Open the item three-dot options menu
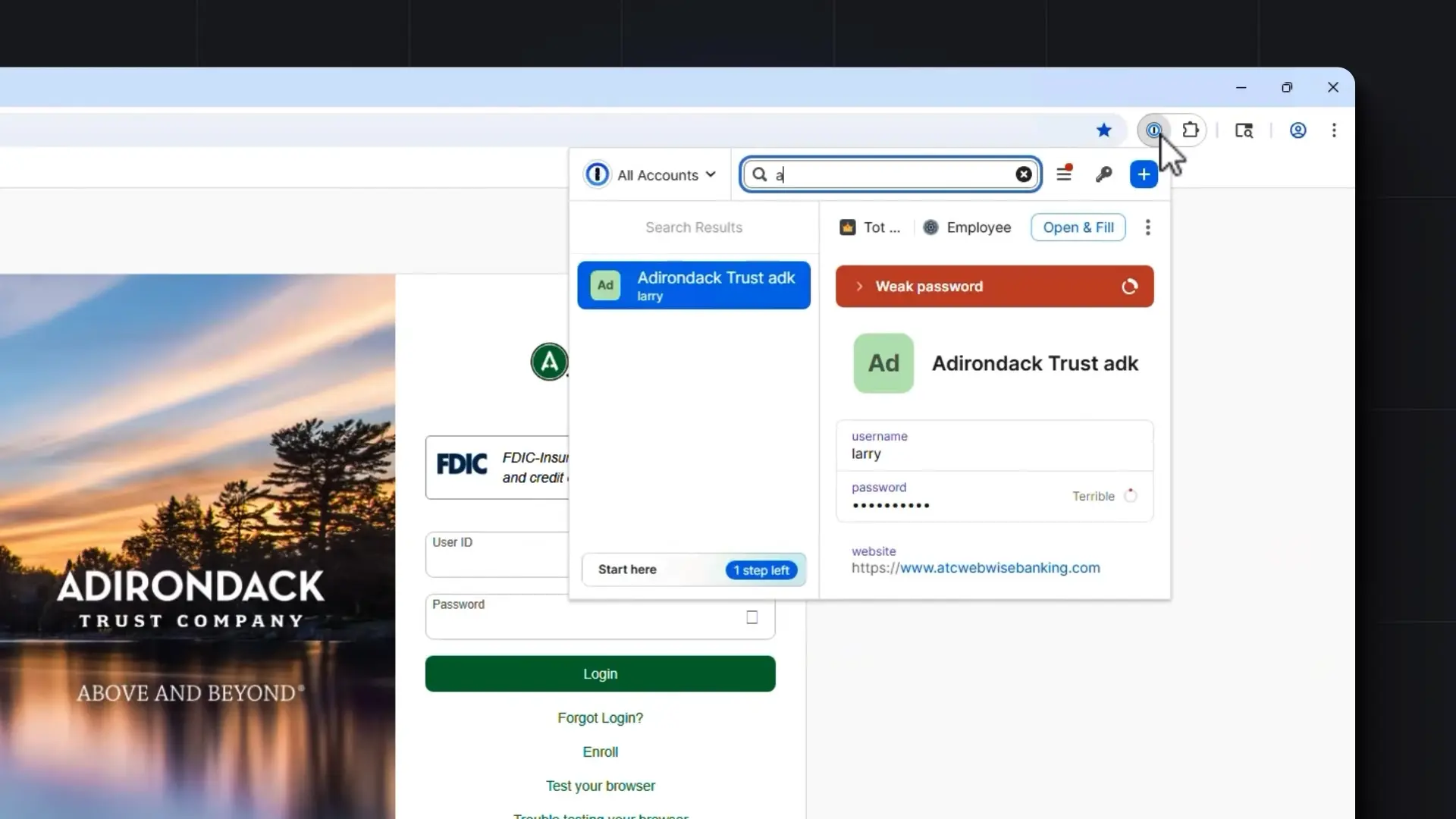 1147,227
